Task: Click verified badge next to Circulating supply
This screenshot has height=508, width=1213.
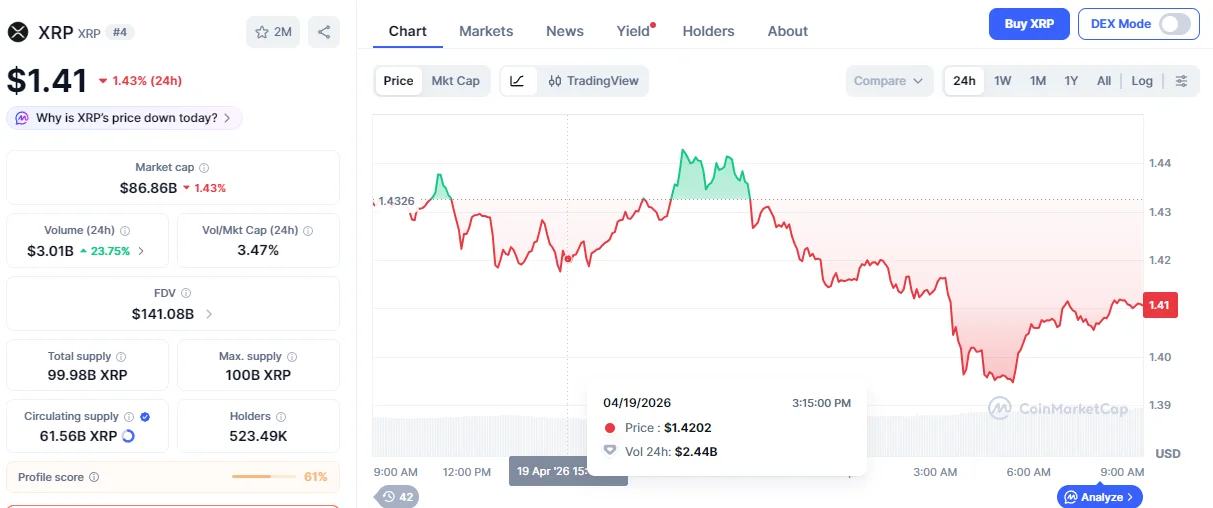Action: pyautogui.click(x=146, y=416)
